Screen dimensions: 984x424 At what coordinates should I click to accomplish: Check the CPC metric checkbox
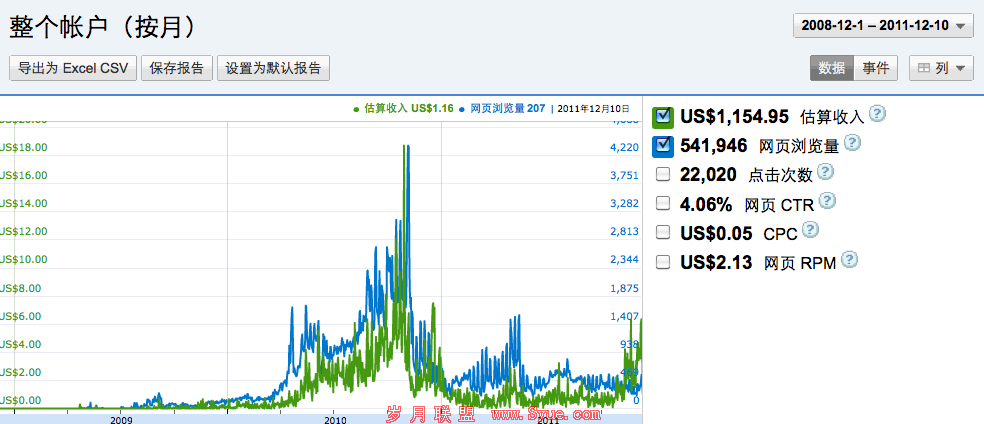click(x=662, y=233)
